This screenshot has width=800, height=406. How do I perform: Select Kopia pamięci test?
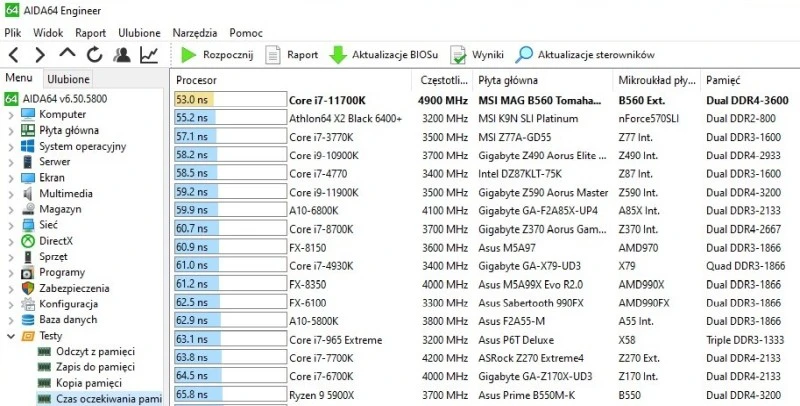click(88, 384)
